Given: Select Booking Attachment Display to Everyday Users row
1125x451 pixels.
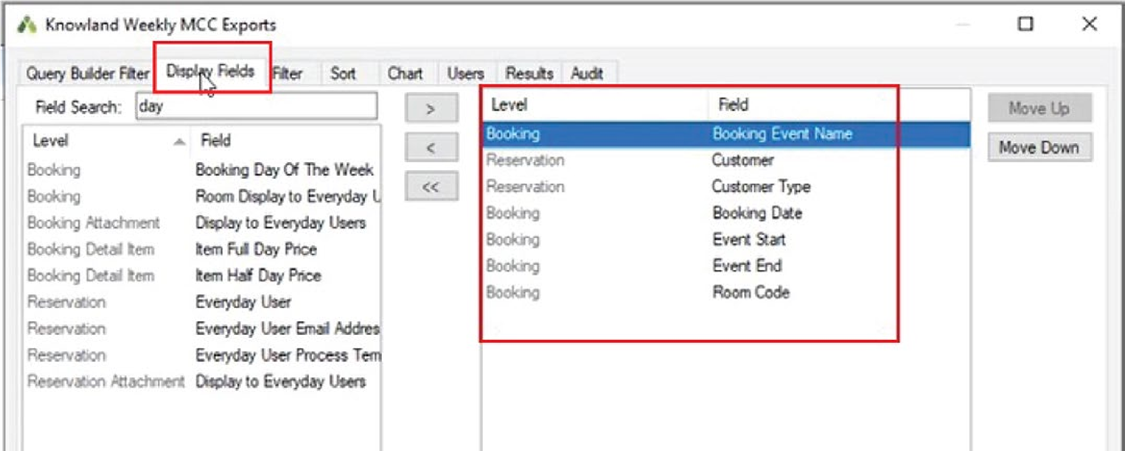Looking at the screenshot, I should click(x=202, y=223).
